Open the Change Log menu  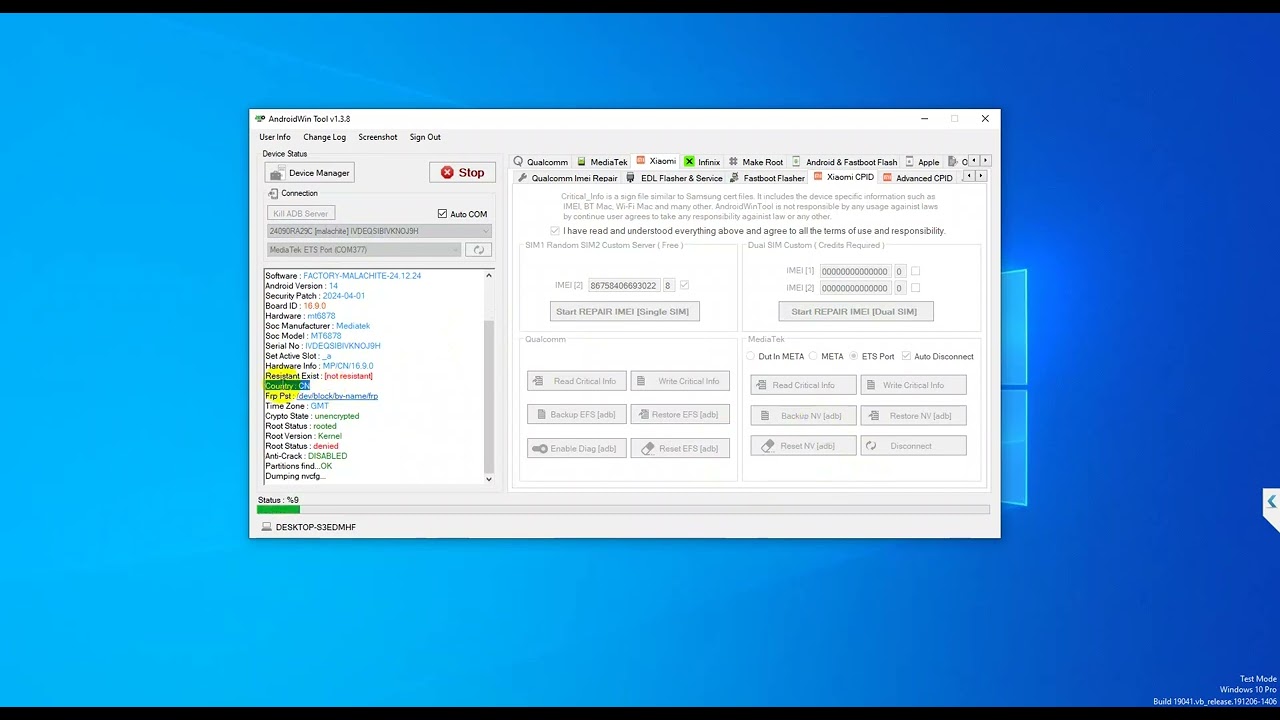(x=325, y=137)
